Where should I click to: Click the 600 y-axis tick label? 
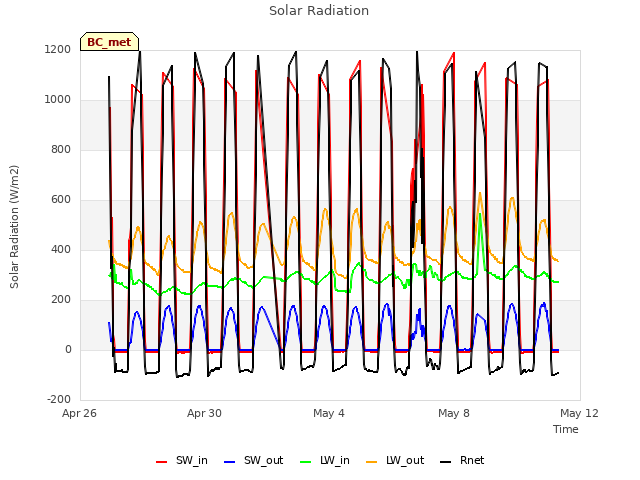(61, 200)
